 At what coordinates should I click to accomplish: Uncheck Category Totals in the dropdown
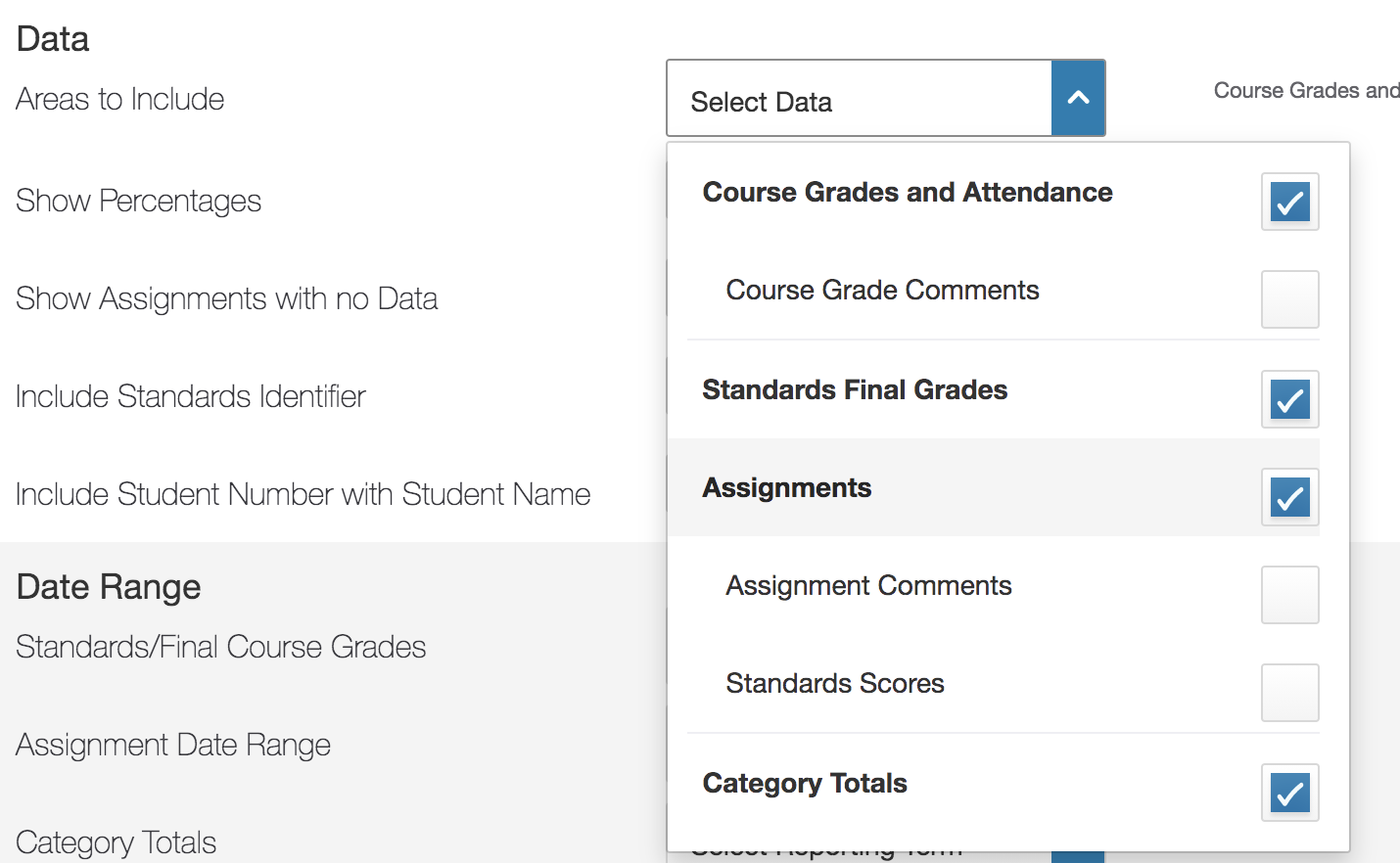point(1289,793)
